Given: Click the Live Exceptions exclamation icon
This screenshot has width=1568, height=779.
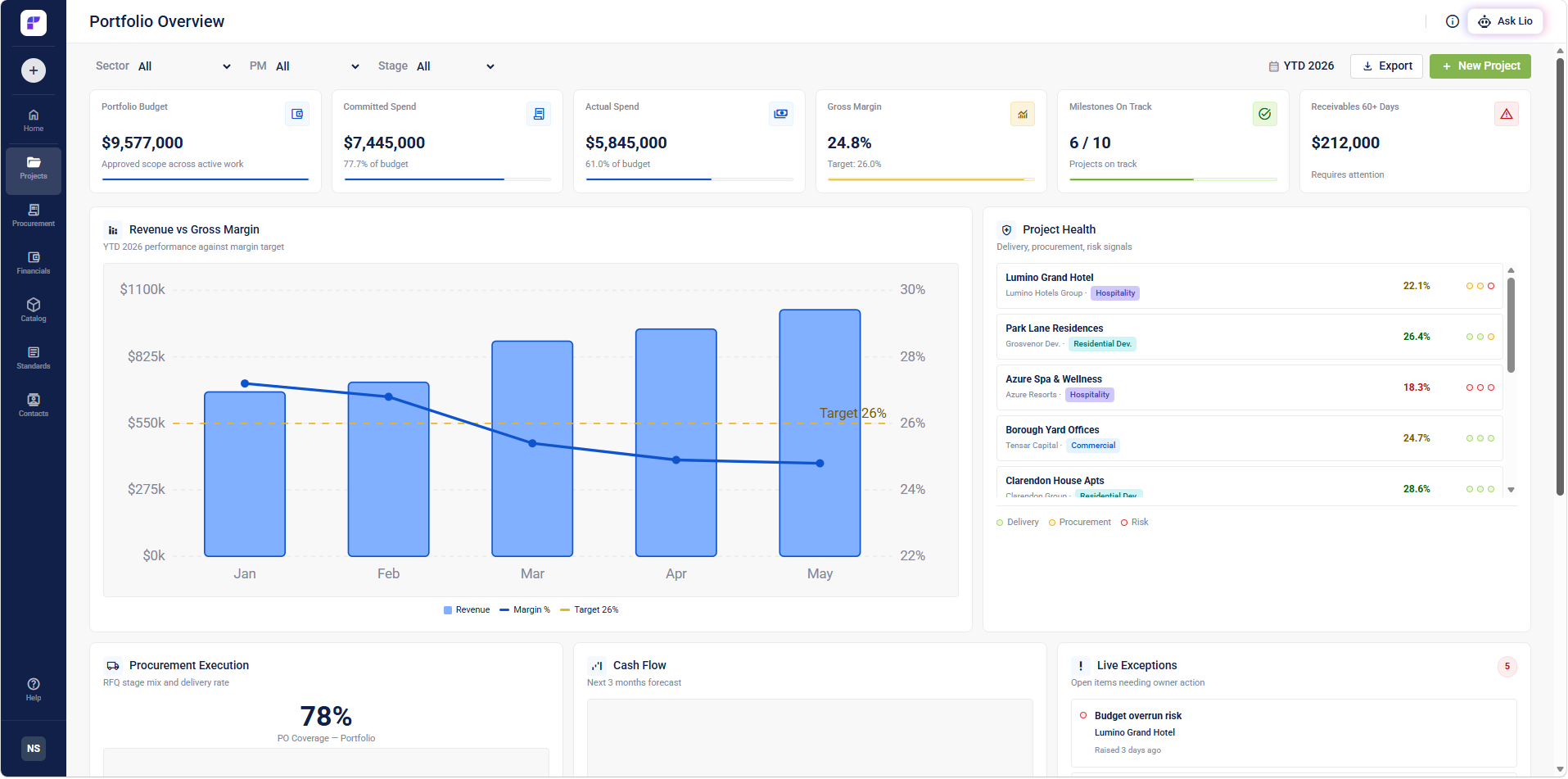Looking at the screenshot, I should tap(1081, 666).
